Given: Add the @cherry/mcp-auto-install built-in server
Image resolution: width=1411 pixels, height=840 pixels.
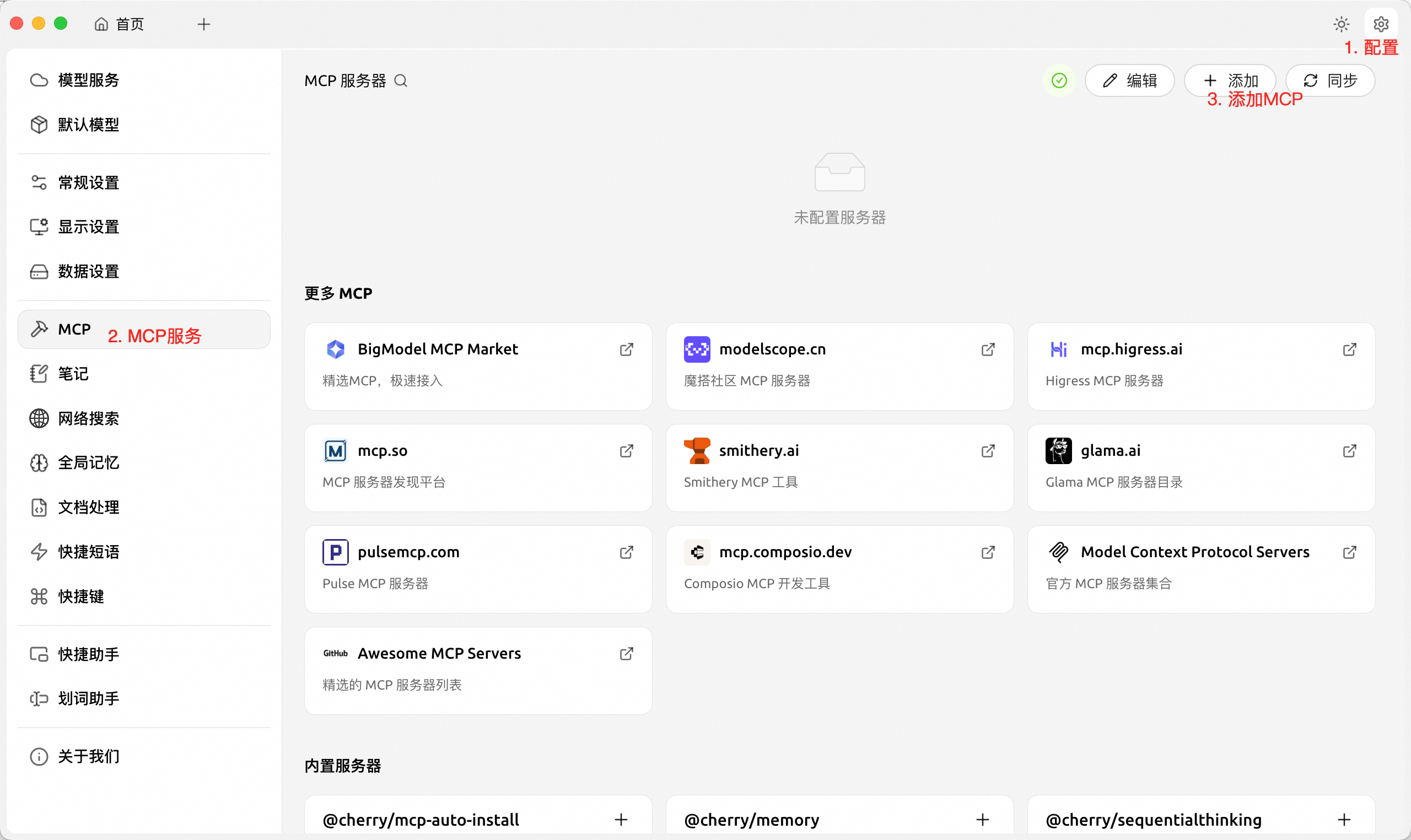Looking at the screenshot, I should 621,820.
